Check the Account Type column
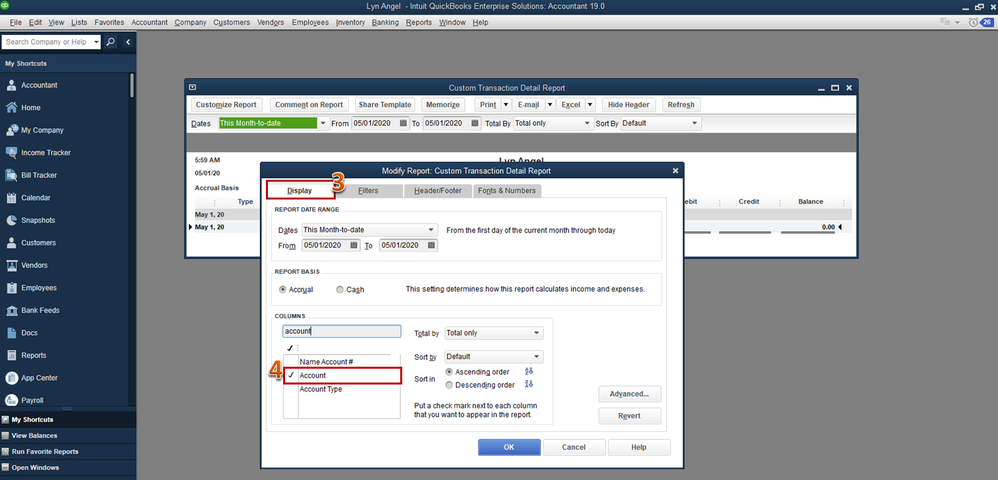The height and width of the screenshot is (480, 998). 291,389
